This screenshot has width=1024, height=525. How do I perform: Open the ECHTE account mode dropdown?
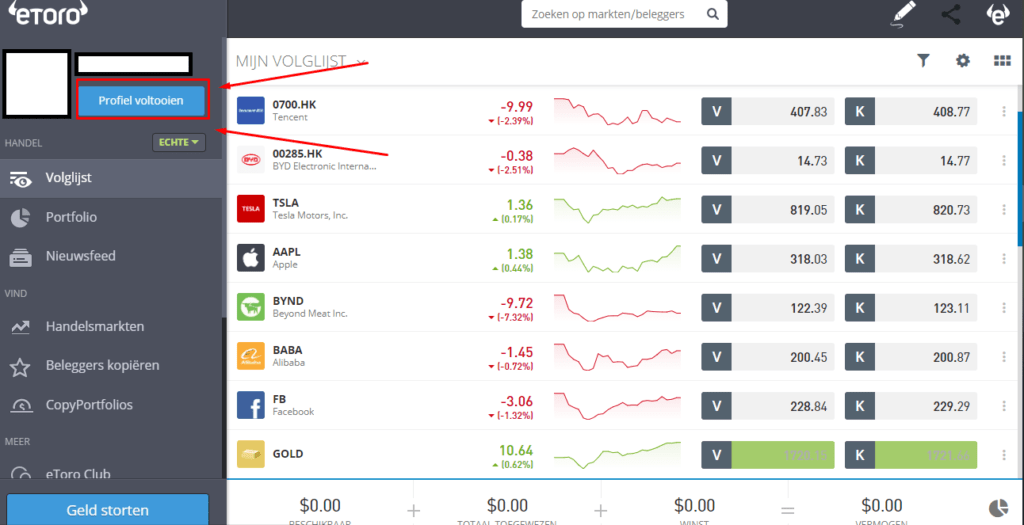(x=179, y=142)
